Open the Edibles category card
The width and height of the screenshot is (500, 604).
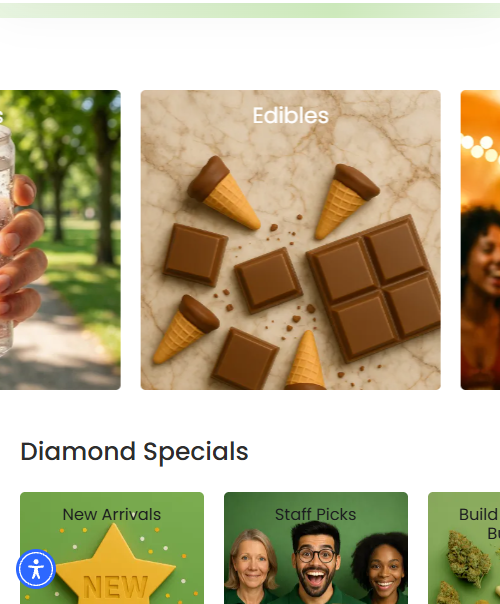tap(290, 240)
